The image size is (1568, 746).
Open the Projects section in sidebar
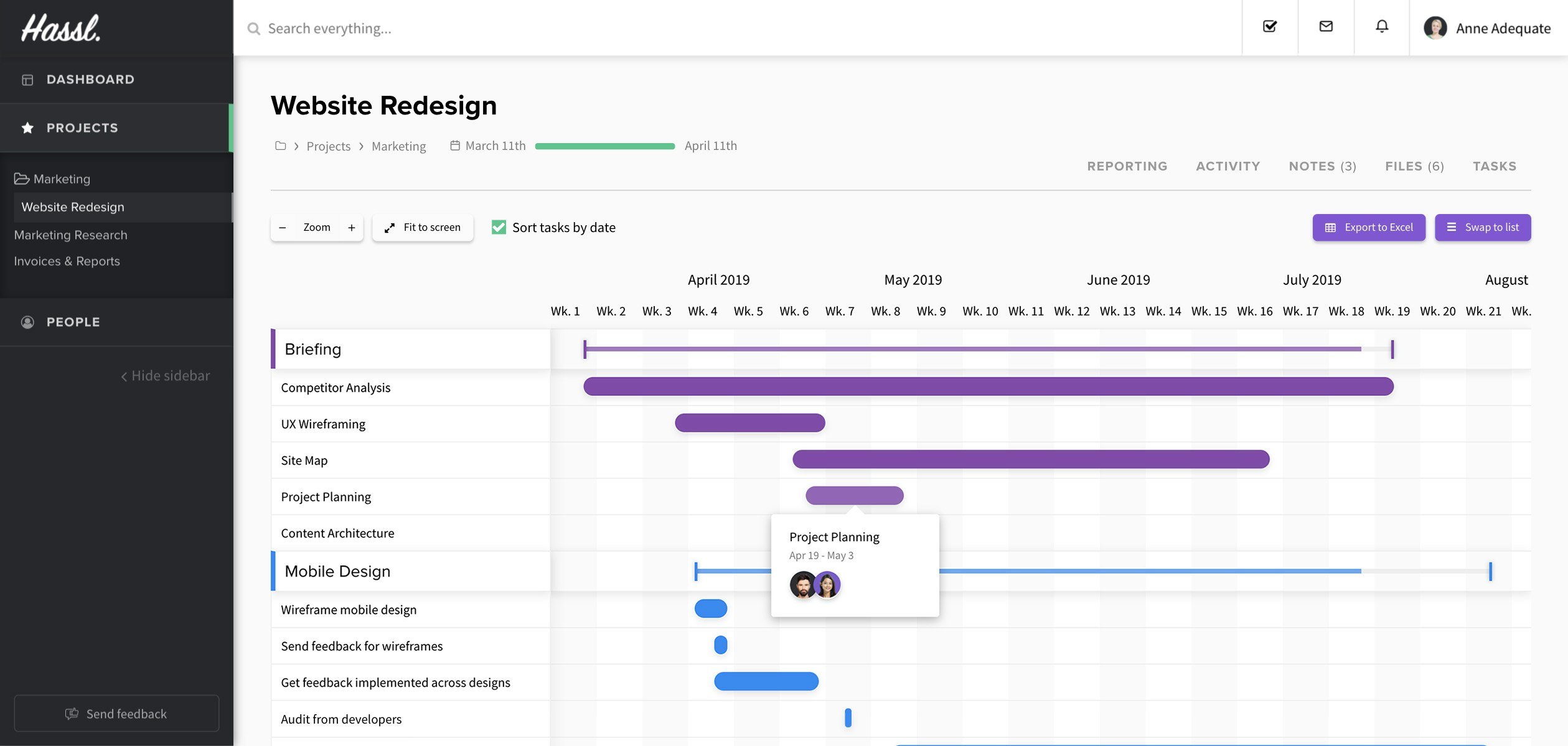click(82, 128)
